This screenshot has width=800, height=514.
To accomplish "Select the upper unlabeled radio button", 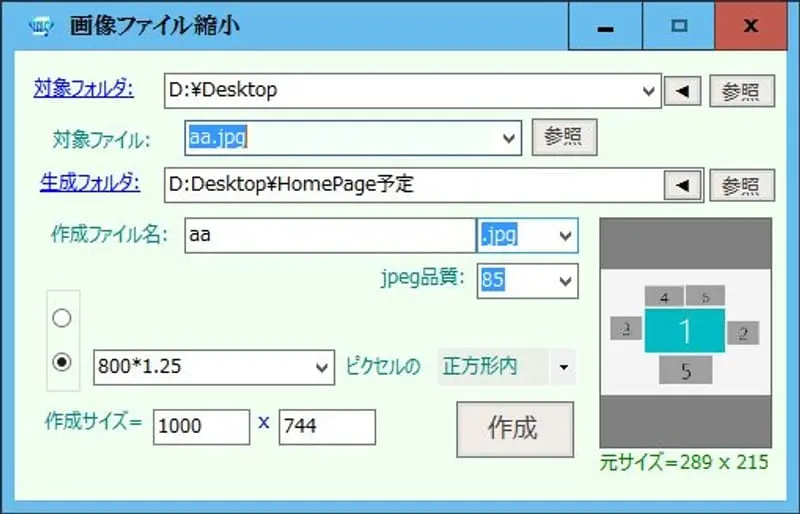I will click(62, 318).
